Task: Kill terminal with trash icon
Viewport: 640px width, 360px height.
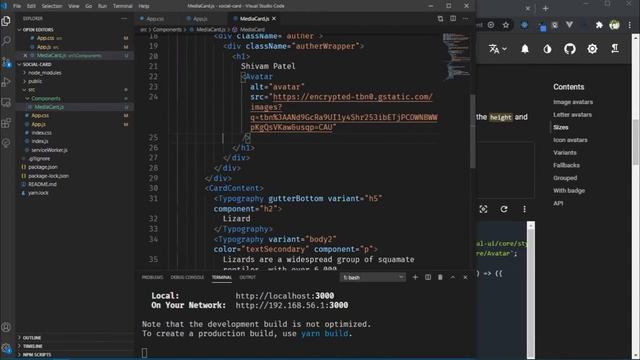Action: 440,277
